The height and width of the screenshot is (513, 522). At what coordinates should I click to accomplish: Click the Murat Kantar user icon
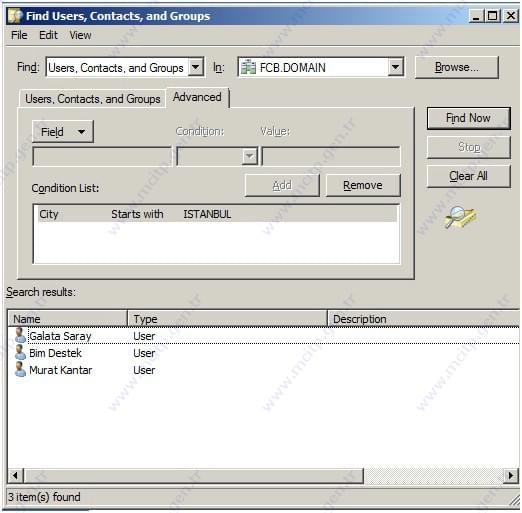(x=20, y=370)
